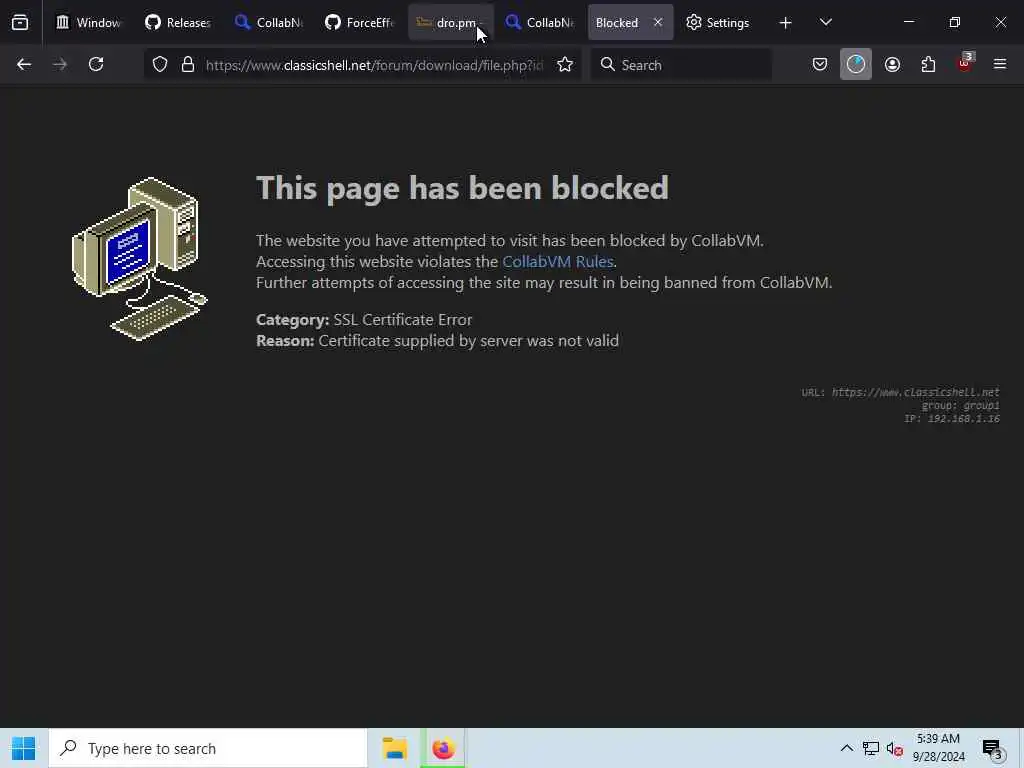Select the Blocked tab
This screenshot has height=768, width=1024.
(x=617, y=22)
